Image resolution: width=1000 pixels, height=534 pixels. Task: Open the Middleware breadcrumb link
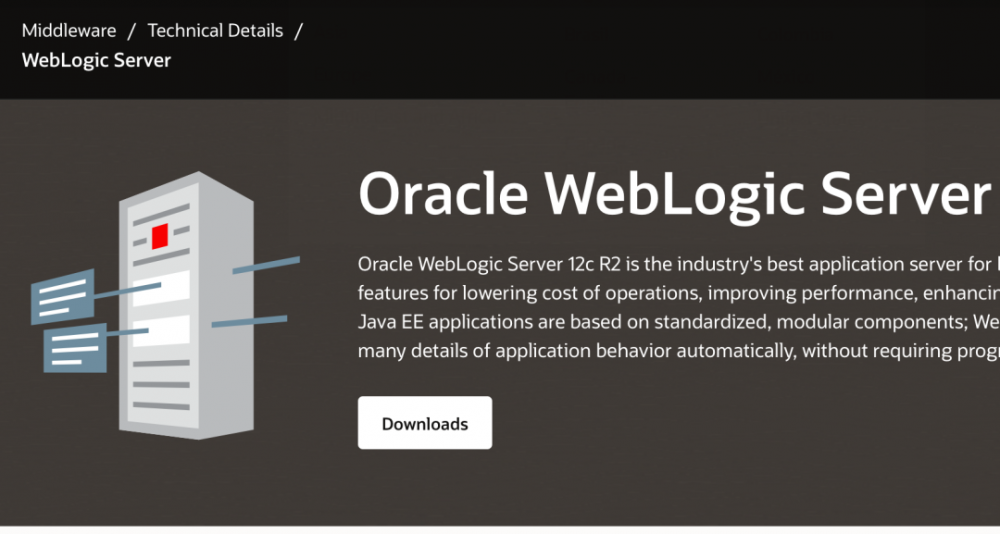point(69,30)
